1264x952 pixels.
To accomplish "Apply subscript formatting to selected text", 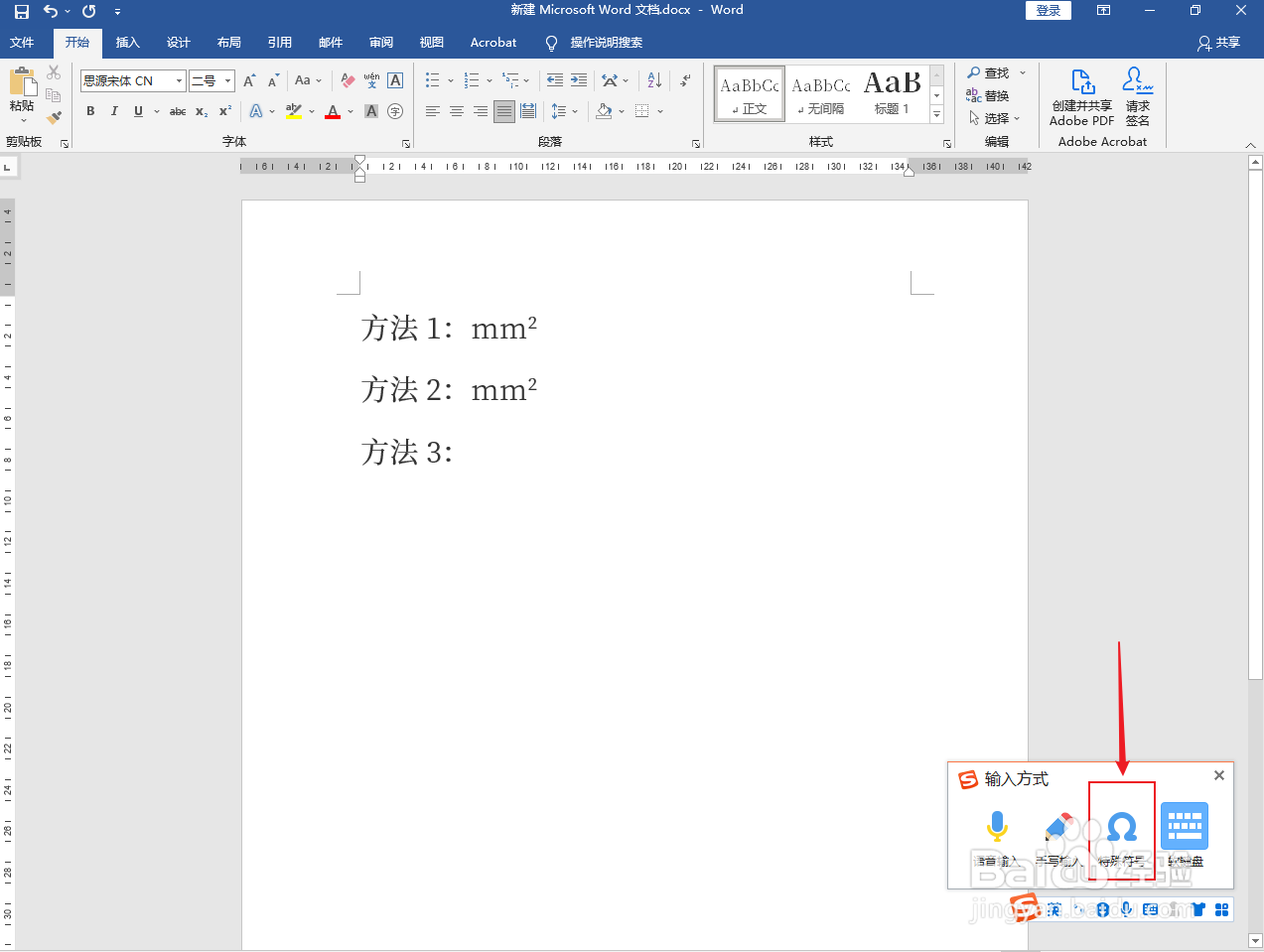I will coord(201,111).
